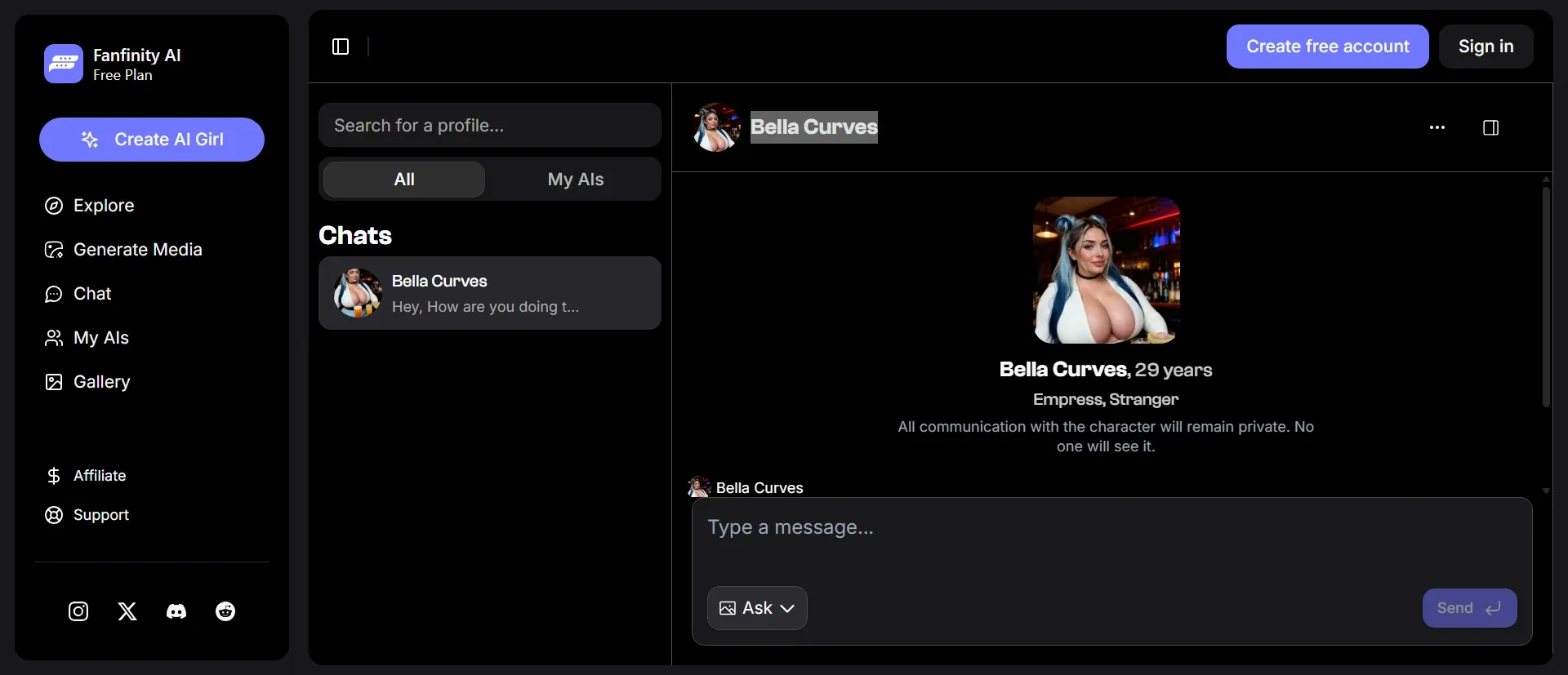Click the Chats heading

coord(355,235)
